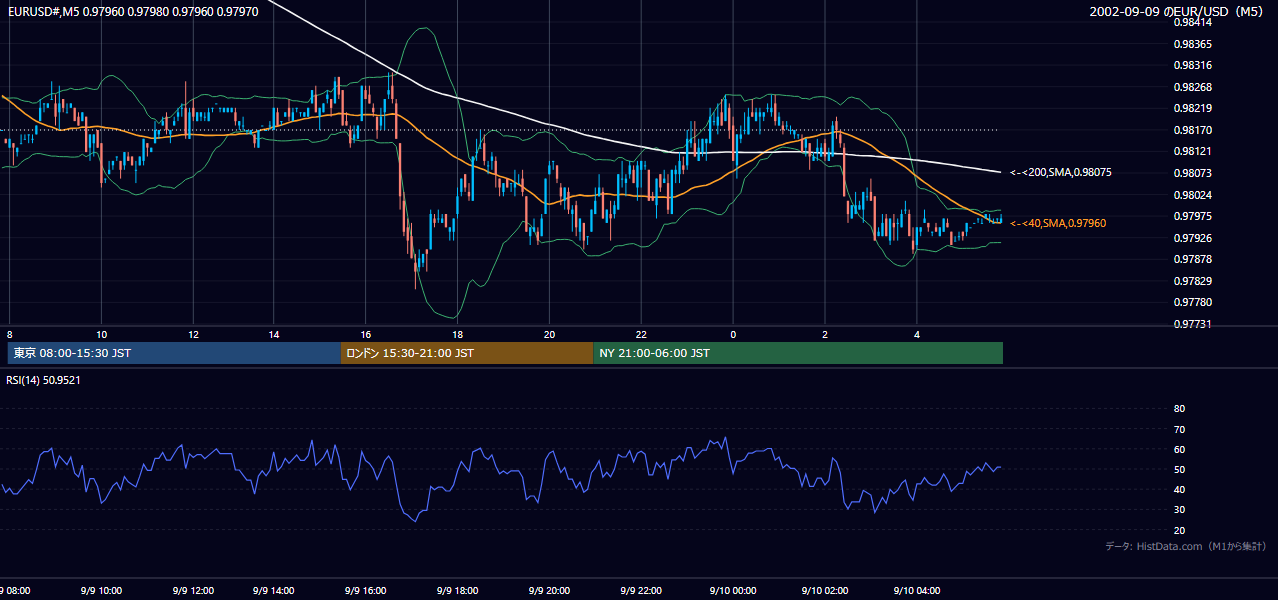Click the 9/9 22:00 date axis label
1278x600 pixels.
tap(641, 591)
